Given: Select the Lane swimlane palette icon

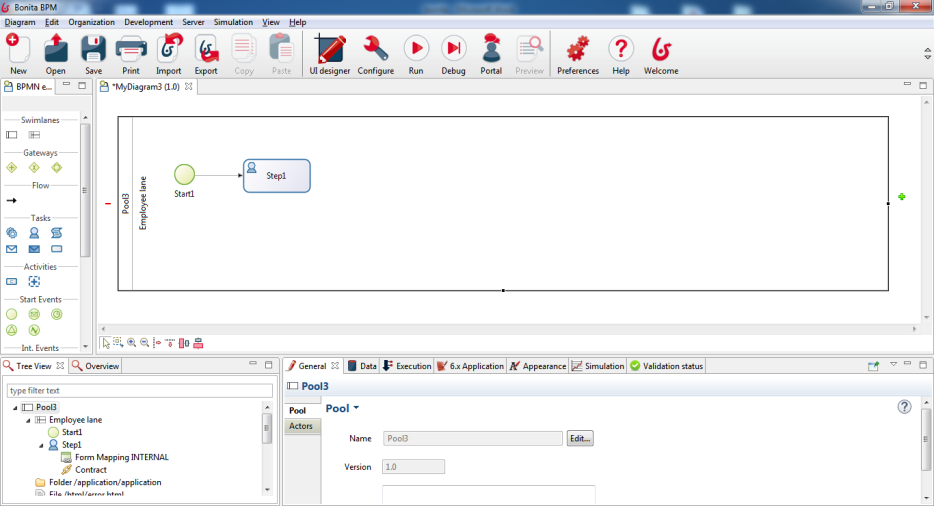Looking at the screenshot, I should (34, 135).
